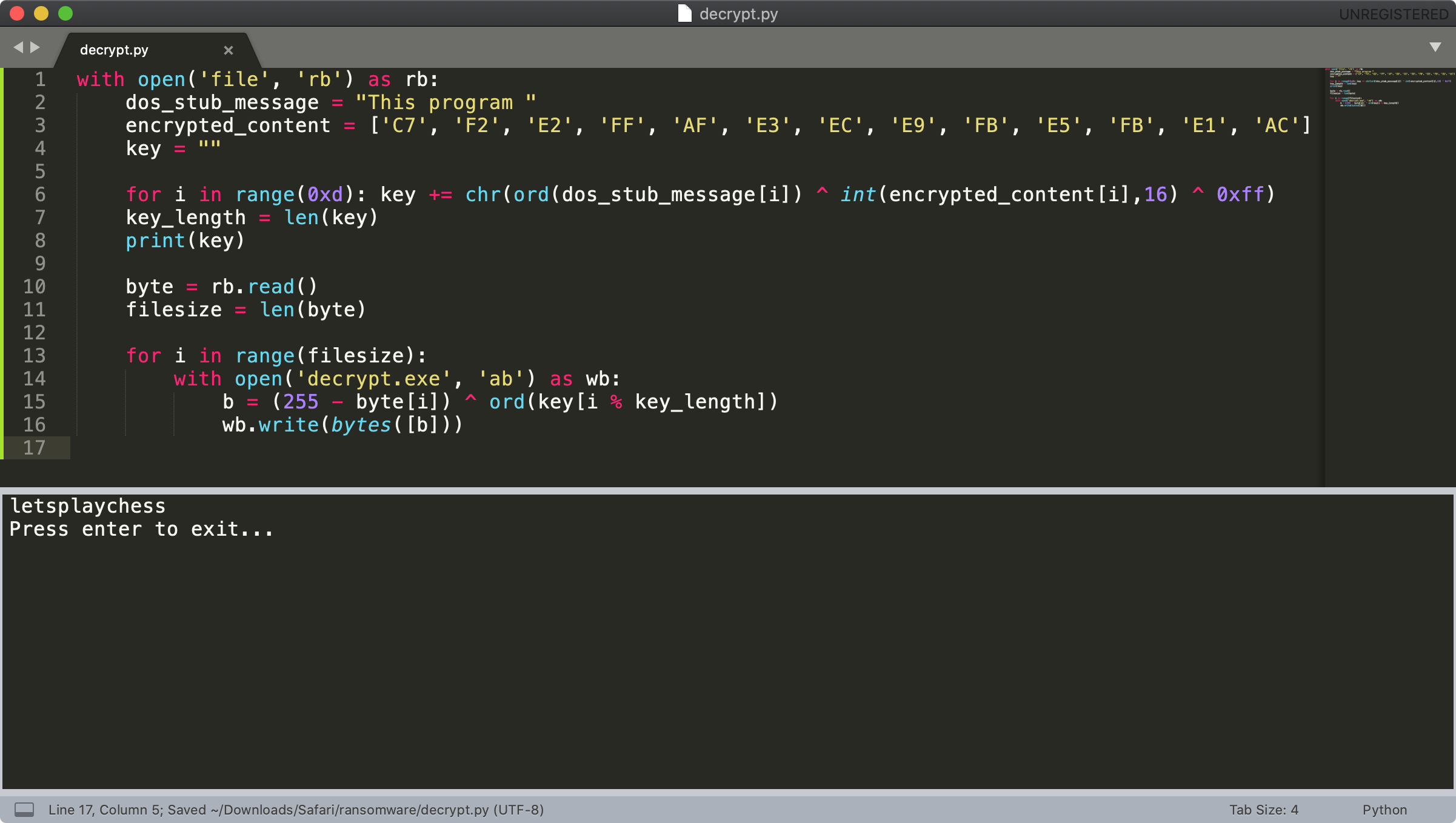
Task: Click the decrypt.py window title text
Action: click(738, 13)
